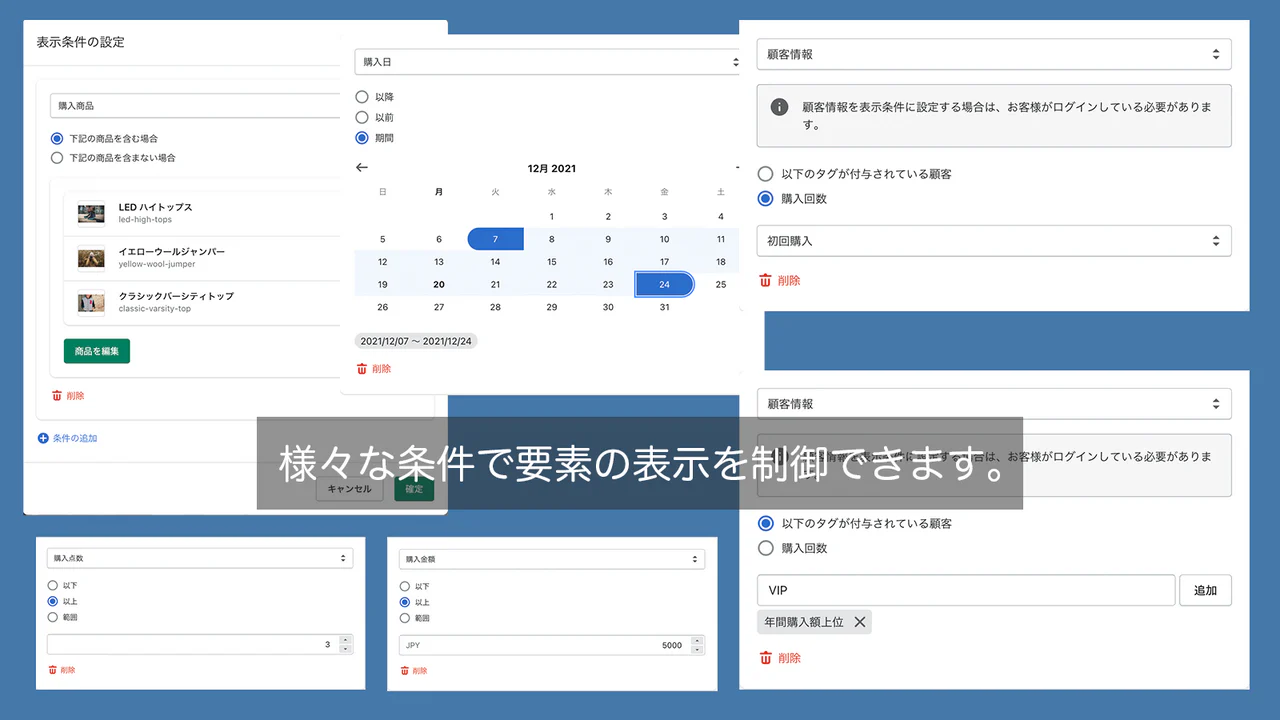1280x720 pixels.
Task: Select December 7 in calendar
Action: [495, 239]
